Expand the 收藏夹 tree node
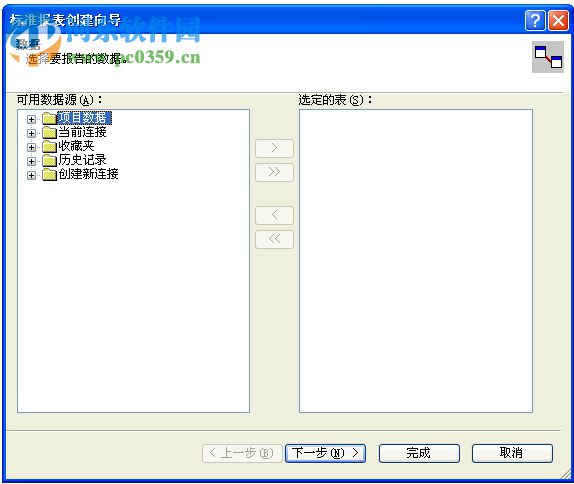The width and height of the screenshot is (574, 484). [x=31, y=147]
